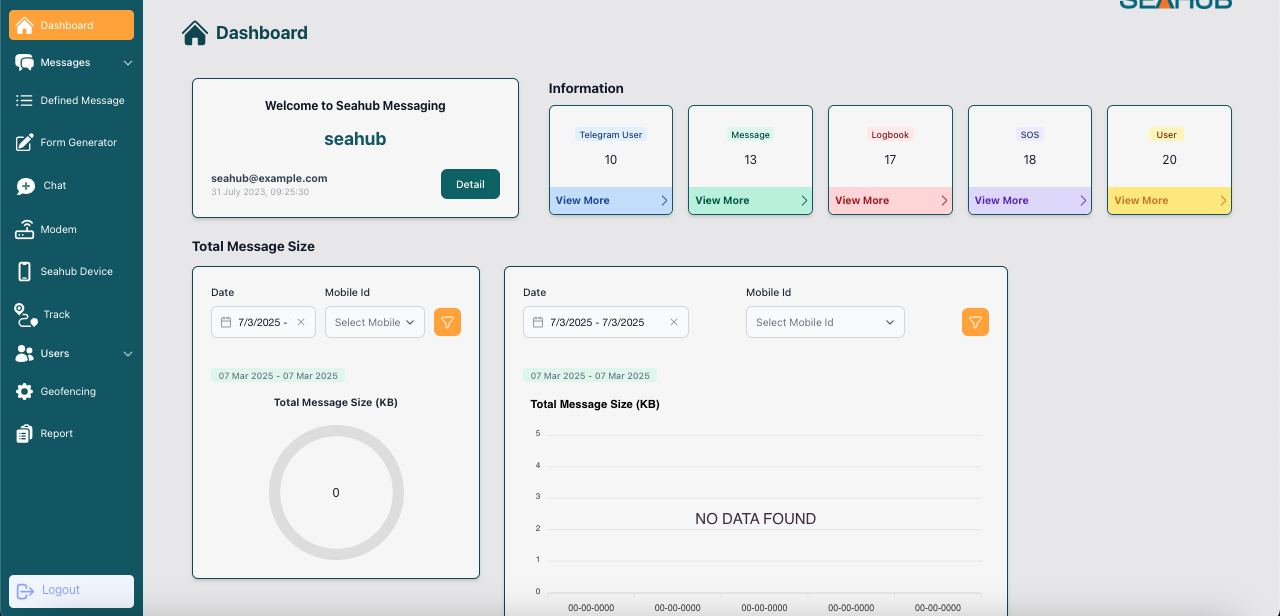Click the date field in donut chart panel
This screenshot has height=616, width=1280.
pos(262,322)
